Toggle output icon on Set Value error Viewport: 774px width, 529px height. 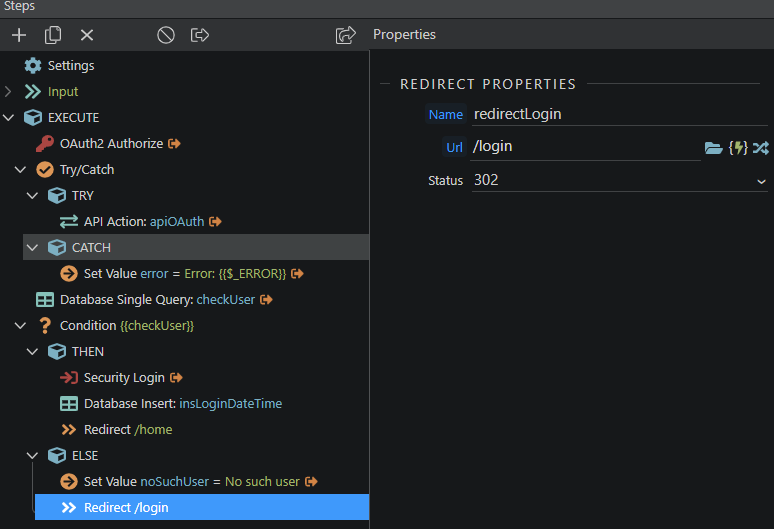(297, 273)
